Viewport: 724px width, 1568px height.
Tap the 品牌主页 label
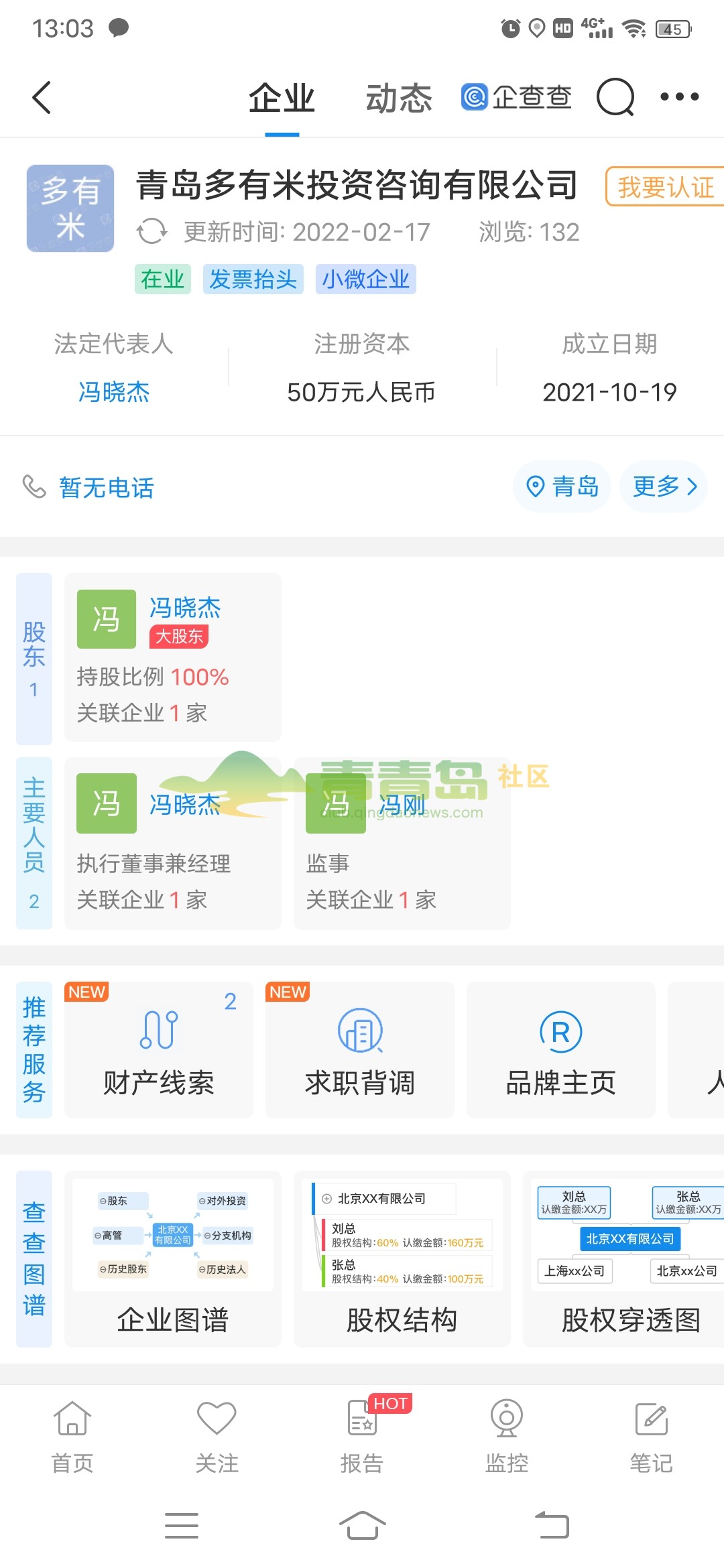pyautogui.click(x=561, y=1083)
